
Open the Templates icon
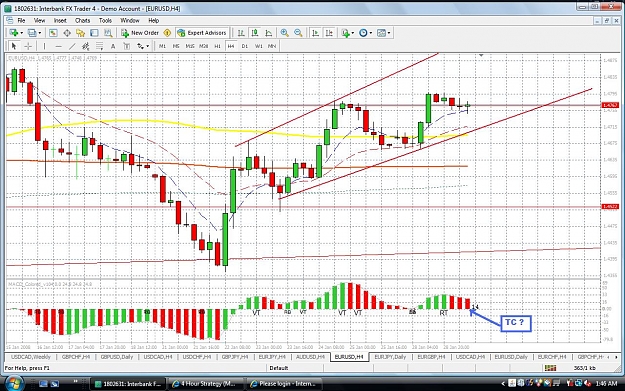(x=381, y=33)
